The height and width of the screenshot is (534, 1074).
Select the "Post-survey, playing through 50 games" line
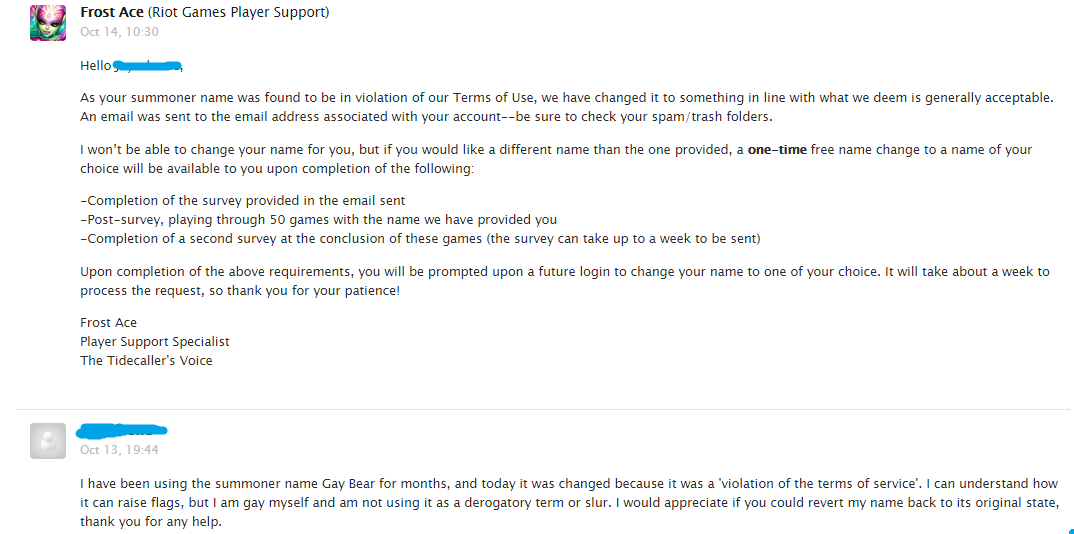click(x=319, y=220)
